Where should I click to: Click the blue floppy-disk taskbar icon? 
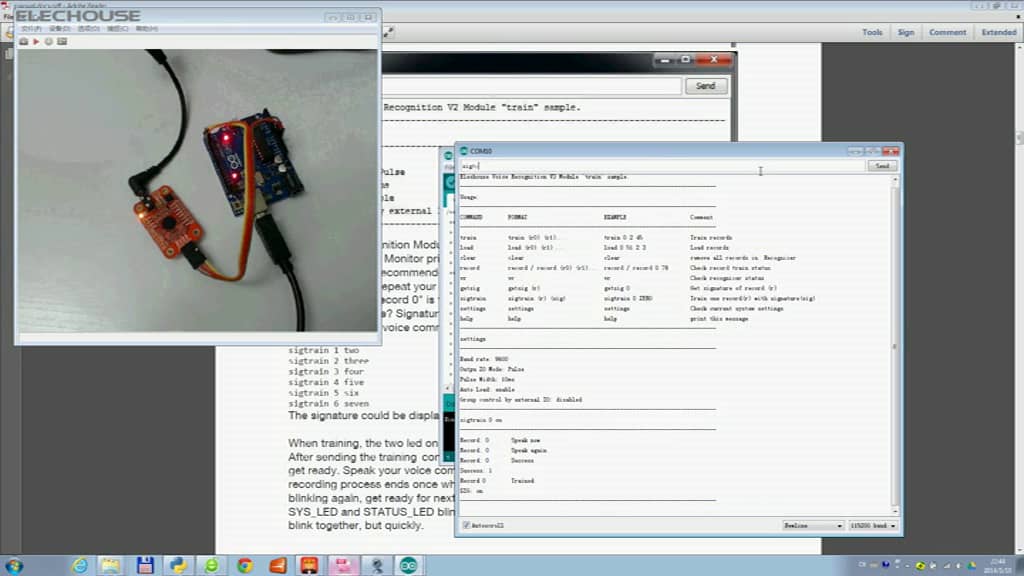145,566
